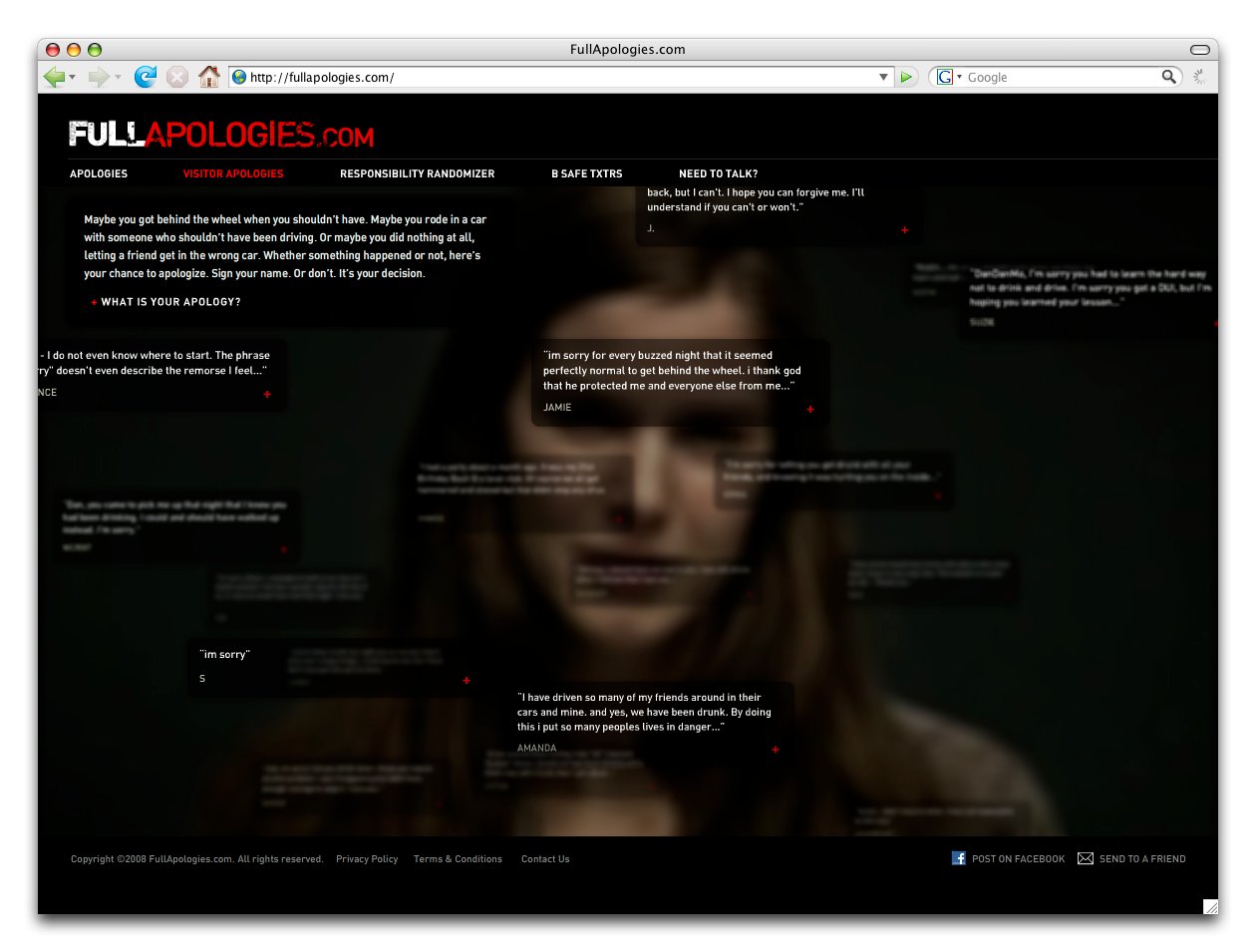Click the FullApologies.com logo
Viewport: 1256px width, 952px height.
tap(221, 134)
